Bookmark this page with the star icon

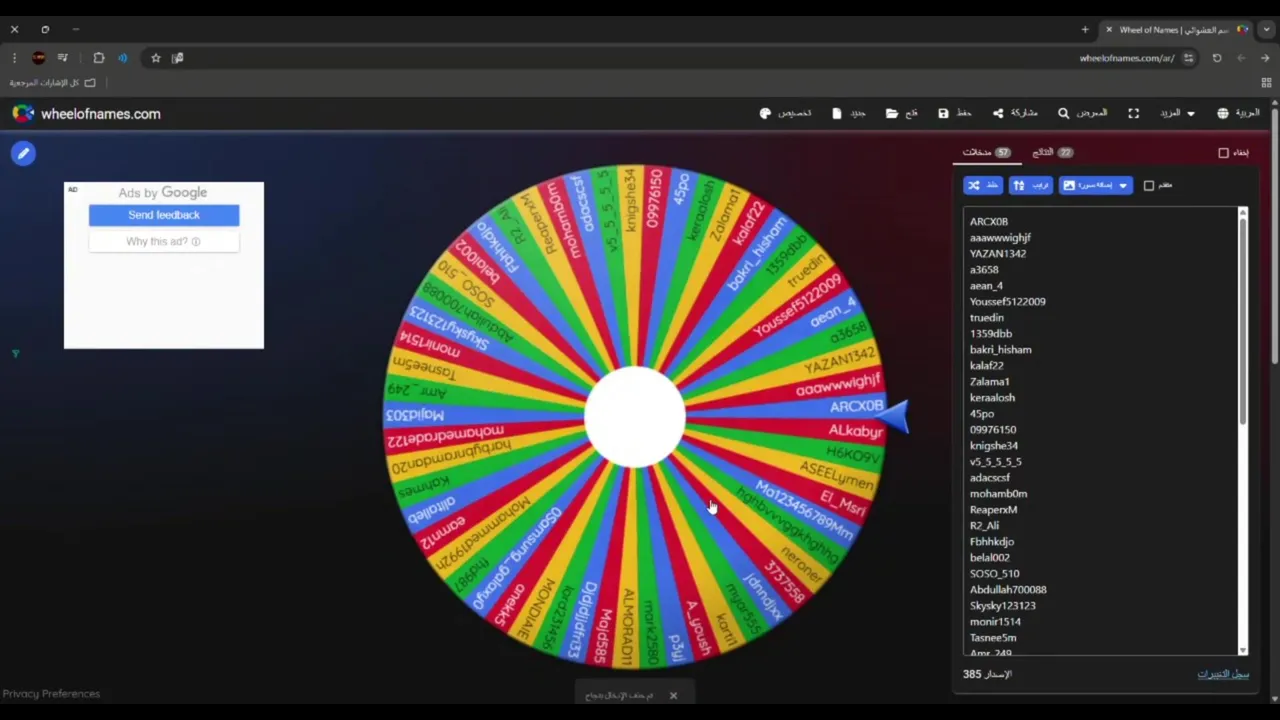tap(156, 58)
